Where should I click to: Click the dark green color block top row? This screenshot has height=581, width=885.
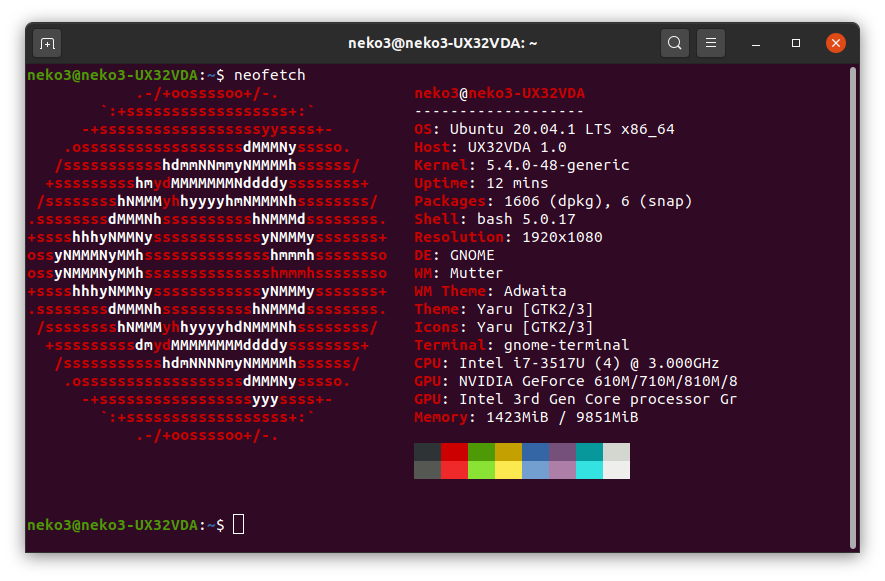pos(481,452)
